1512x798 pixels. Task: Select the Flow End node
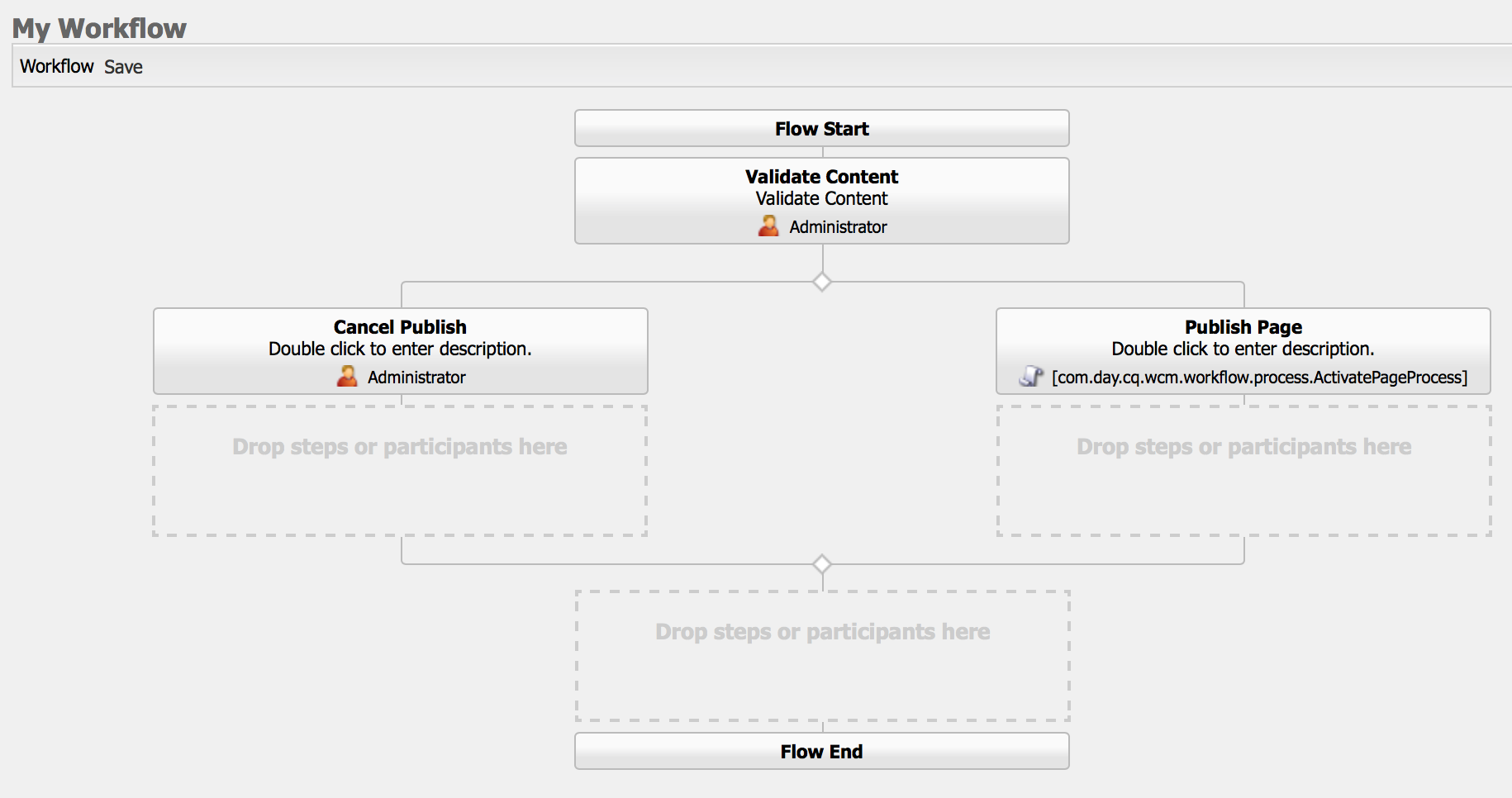click(822, 751)
